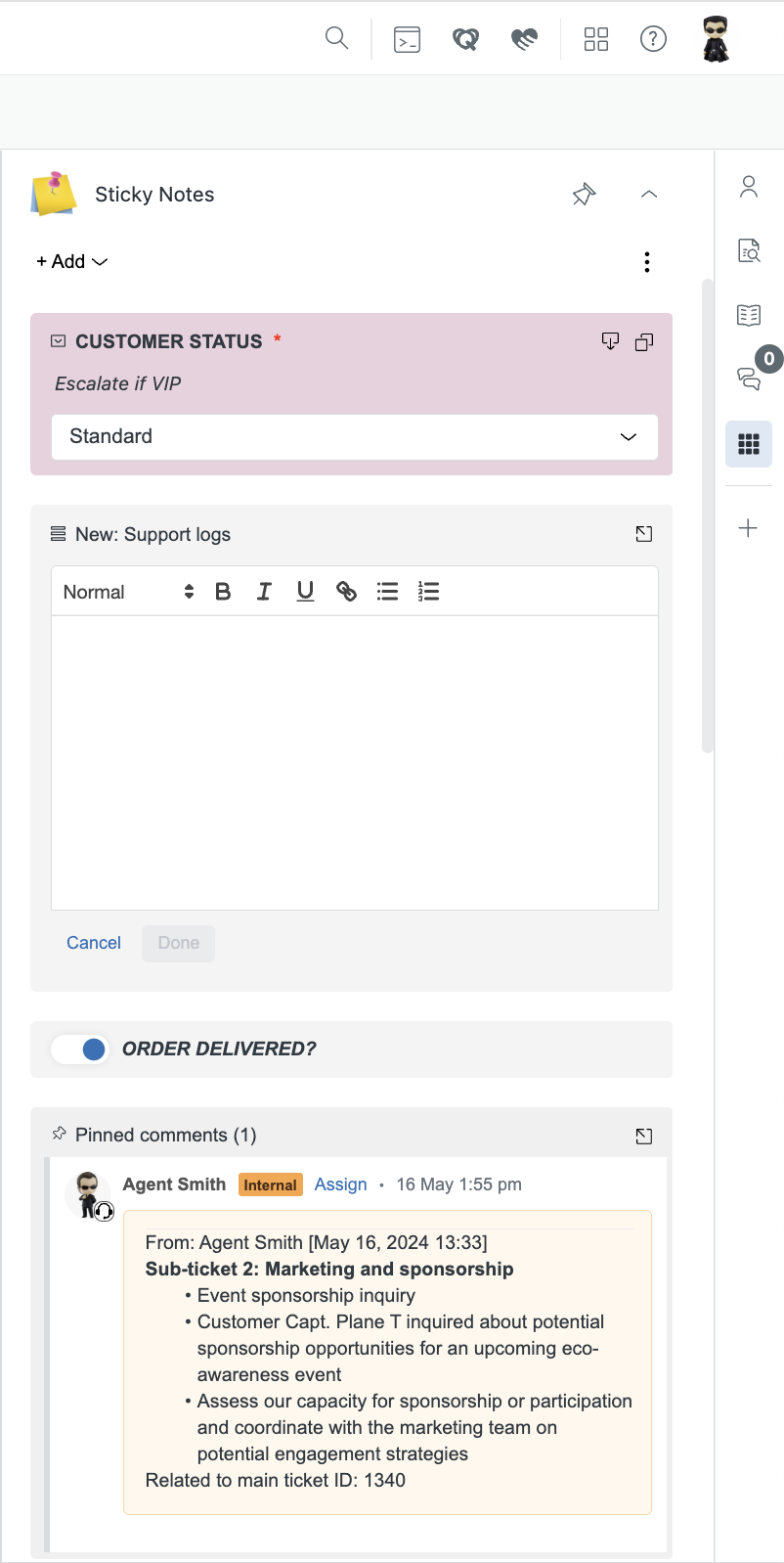This screenshot has width=784, height=1563.
Task: Open the customer profile icon in sidebar
Action: click(x=749, y=187)
